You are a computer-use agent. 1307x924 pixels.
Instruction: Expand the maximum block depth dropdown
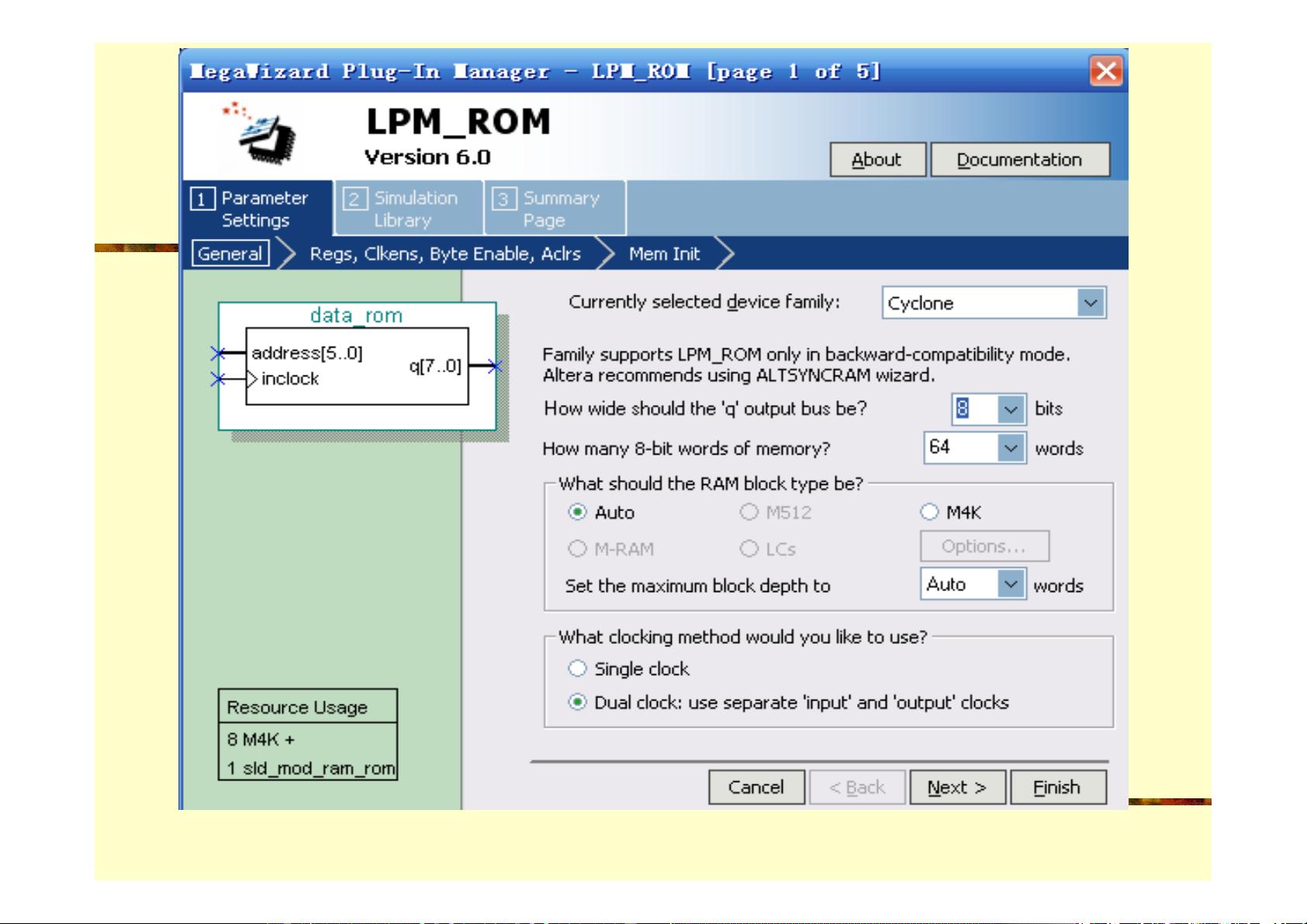pos(1010,584)
